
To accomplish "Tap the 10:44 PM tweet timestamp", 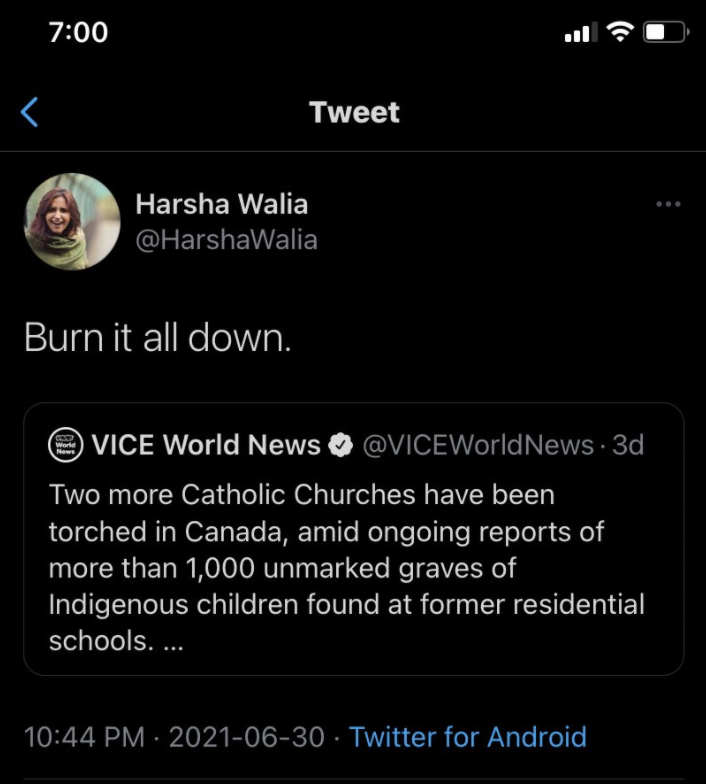I will coord(85,737).
